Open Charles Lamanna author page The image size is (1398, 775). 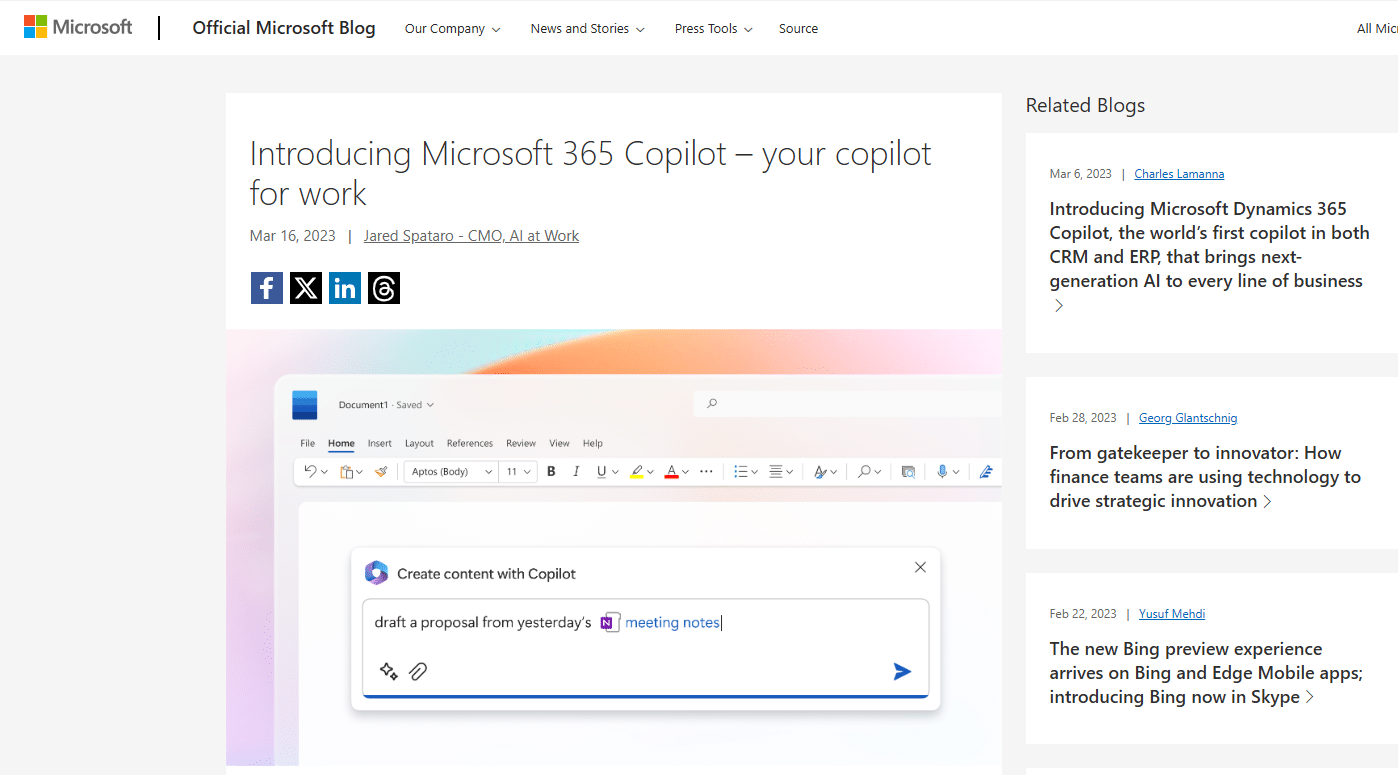pos(1179,174)
